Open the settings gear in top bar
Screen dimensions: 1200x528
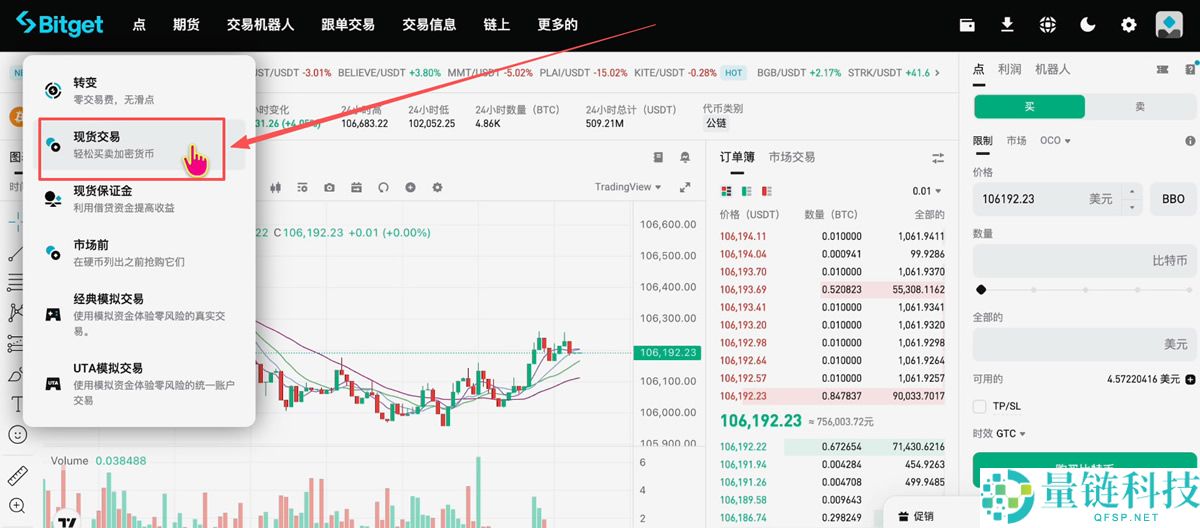point(1129,25)
